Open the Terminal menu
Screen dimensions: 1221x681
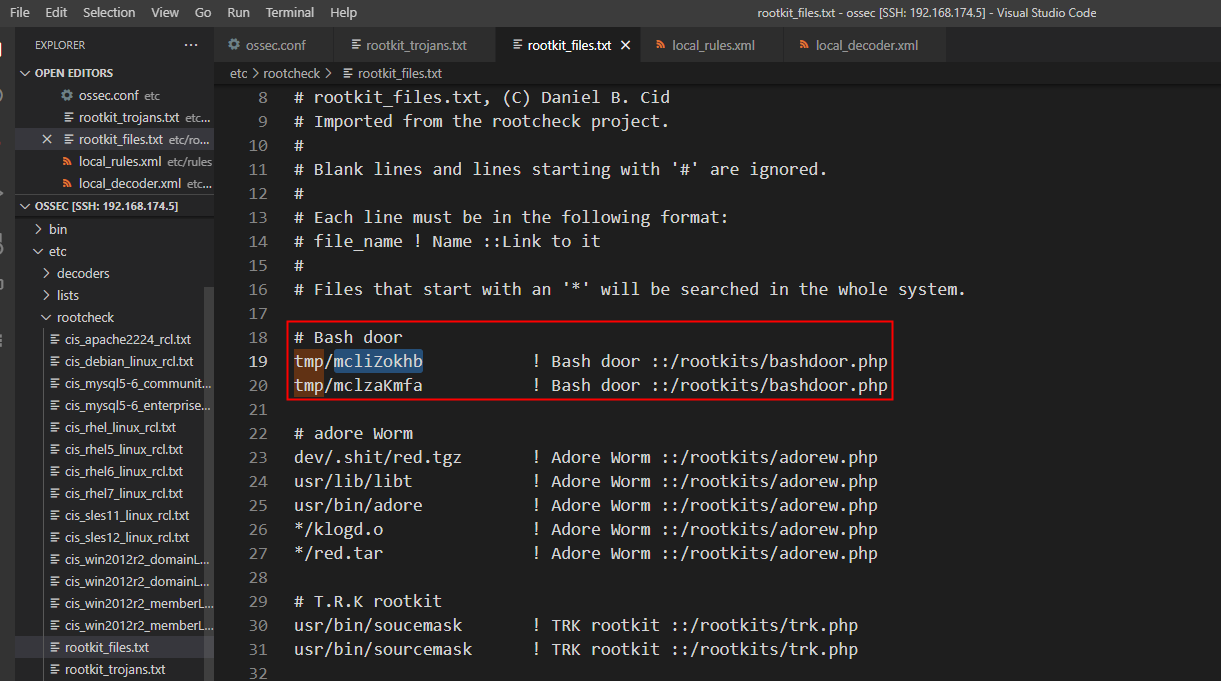pyautogui.click(x=291, y=13)
